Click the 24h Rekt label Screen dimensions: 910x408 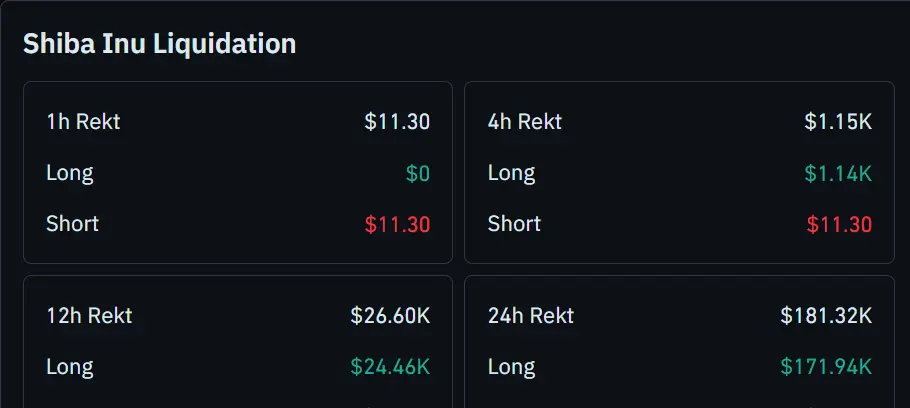point(531,316)
